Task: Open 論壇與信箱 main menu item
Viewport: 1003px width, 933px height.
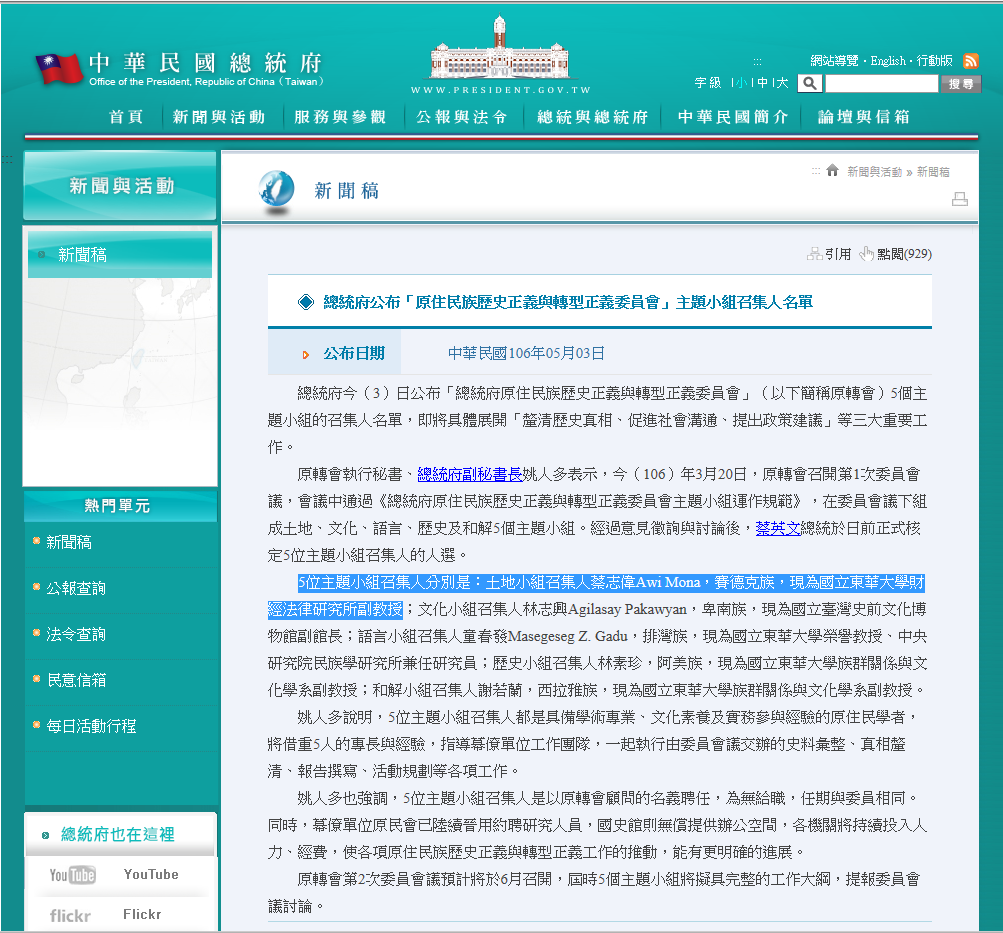Action: (x=864, y=117)
